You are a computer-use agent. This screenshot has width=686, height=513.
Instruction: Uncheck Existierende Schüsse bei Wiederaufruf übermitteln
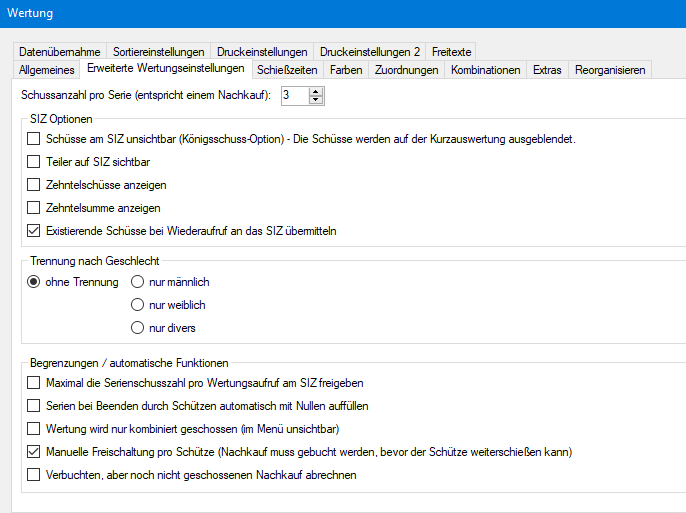click(x=34, y=231)
